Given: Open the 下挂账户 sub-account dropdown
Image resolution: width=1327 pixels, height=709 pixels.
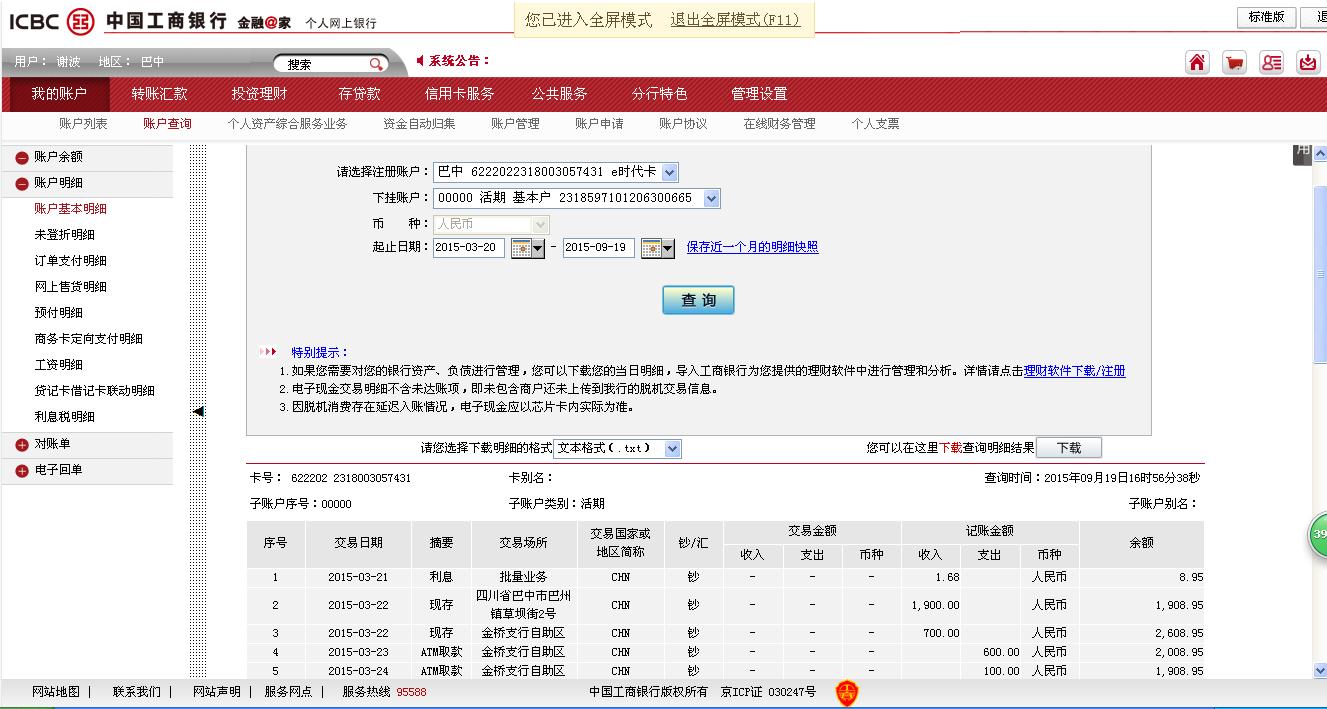Looking at the screenshot, I should point(711,198).
